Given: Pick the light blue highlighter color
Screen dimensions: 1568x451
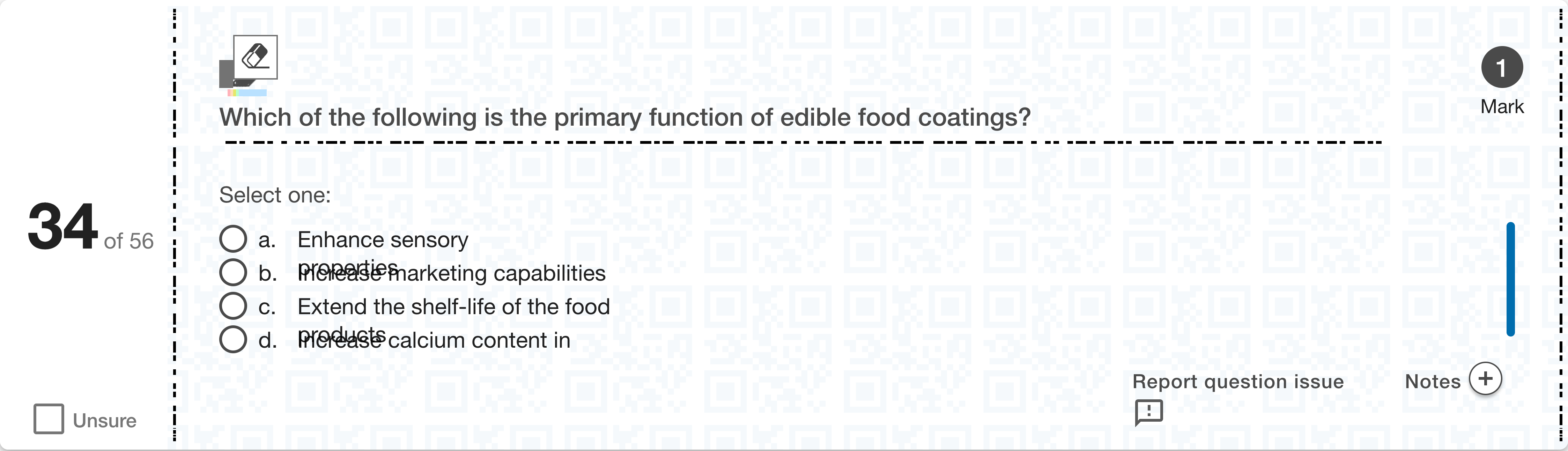Looking at the screenshot, I should tap(253, 93).
